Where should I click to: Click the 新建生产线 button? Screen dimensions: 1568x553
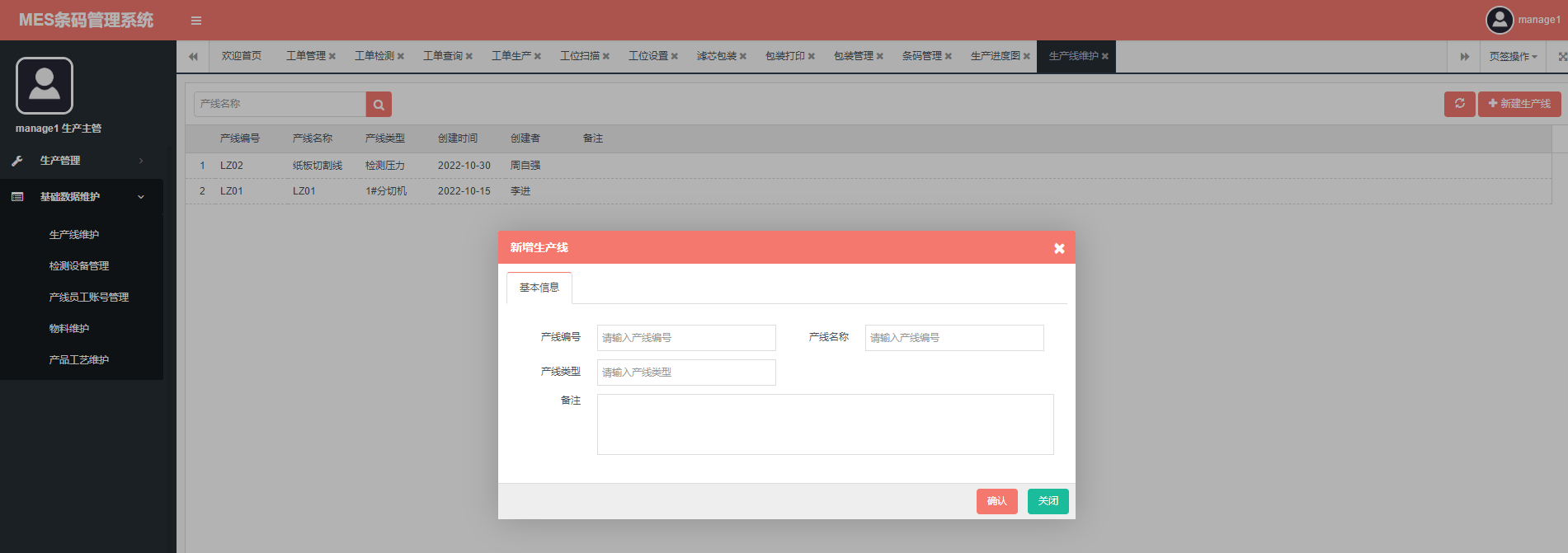(x=1519, y=104)
